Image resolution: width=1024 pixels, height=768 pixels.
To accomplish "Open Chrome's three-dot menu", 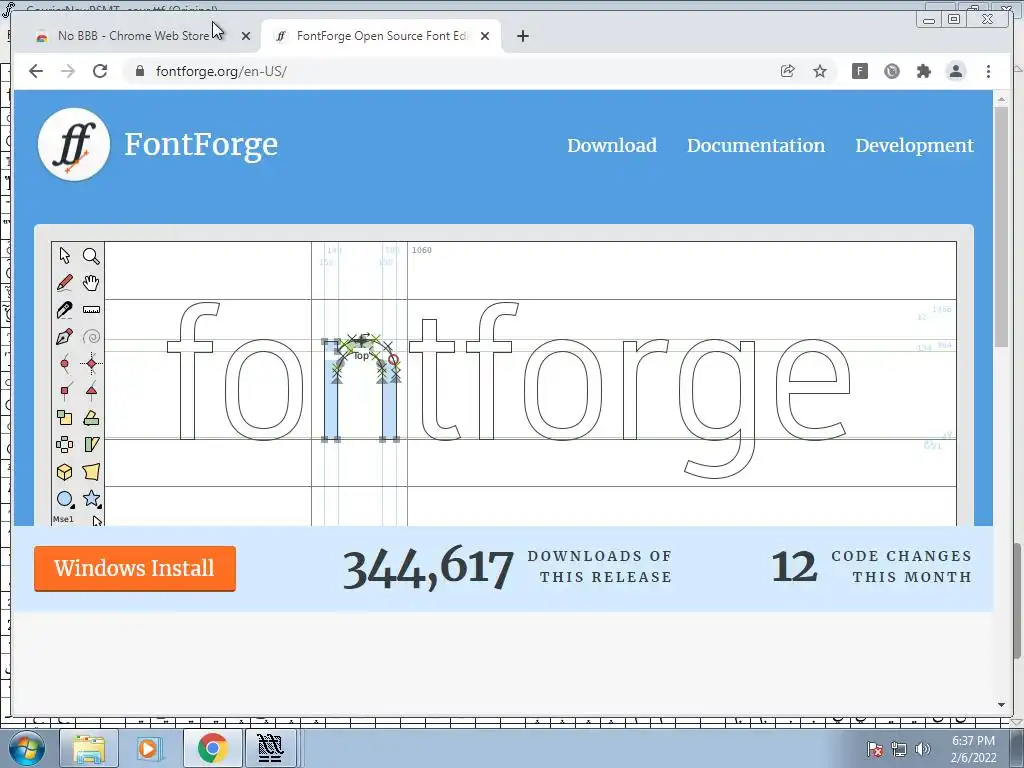I will (988, 71).
